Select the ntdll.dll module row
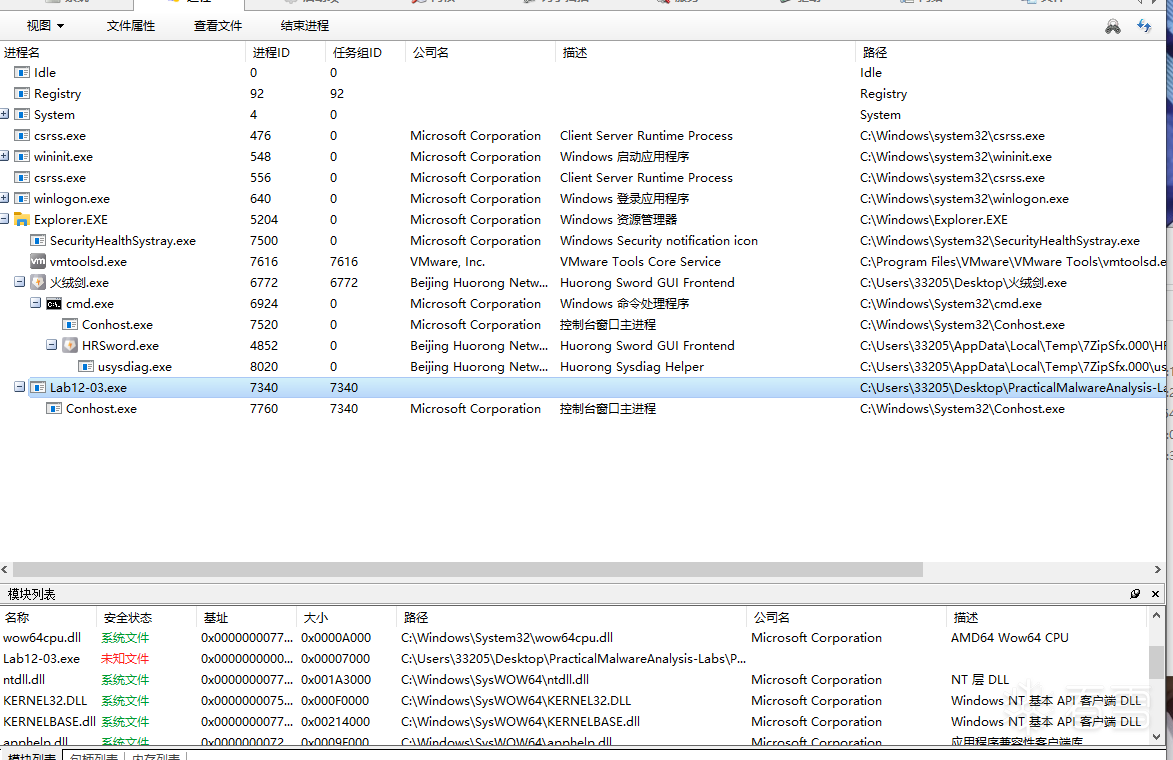 tap(574, 680)
